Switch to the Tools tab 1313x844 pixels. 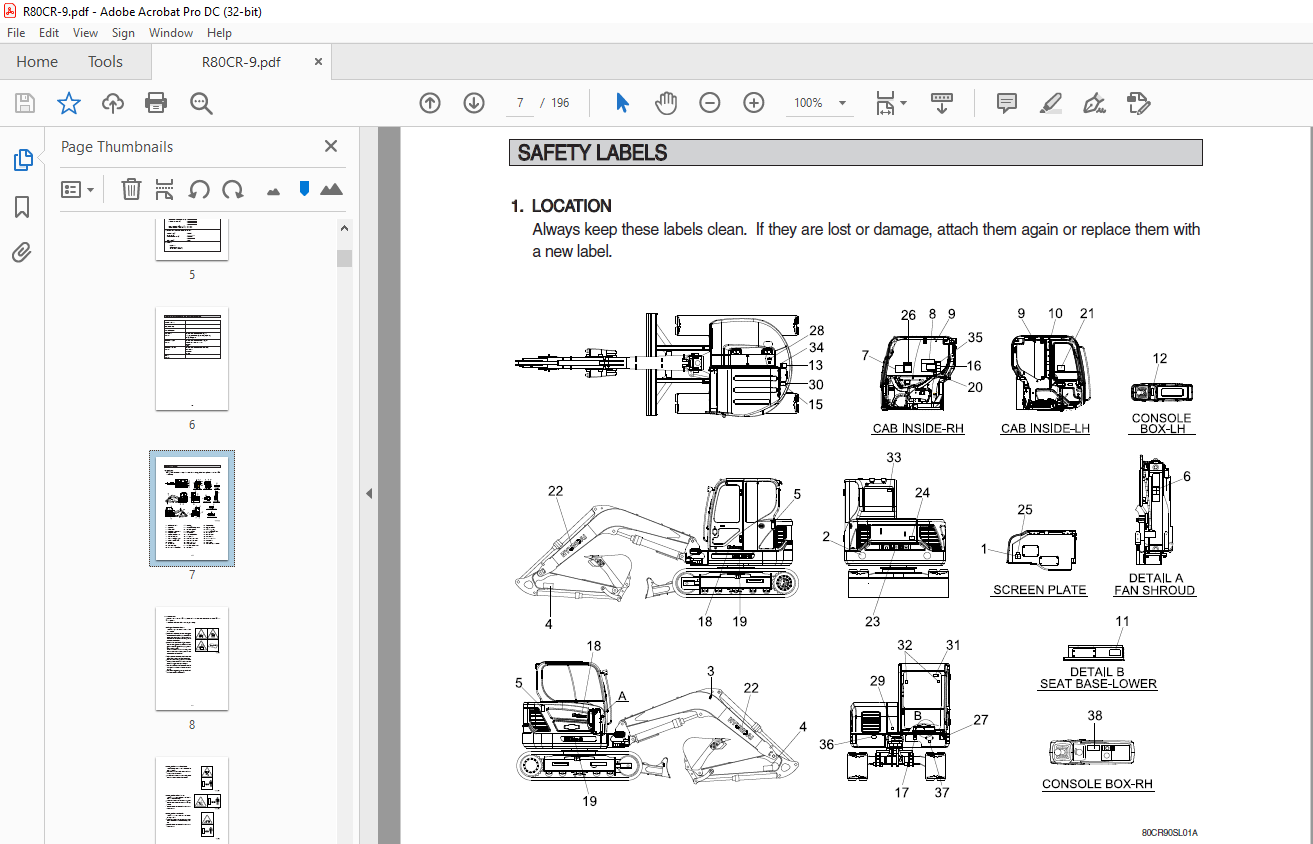(105, 62)
